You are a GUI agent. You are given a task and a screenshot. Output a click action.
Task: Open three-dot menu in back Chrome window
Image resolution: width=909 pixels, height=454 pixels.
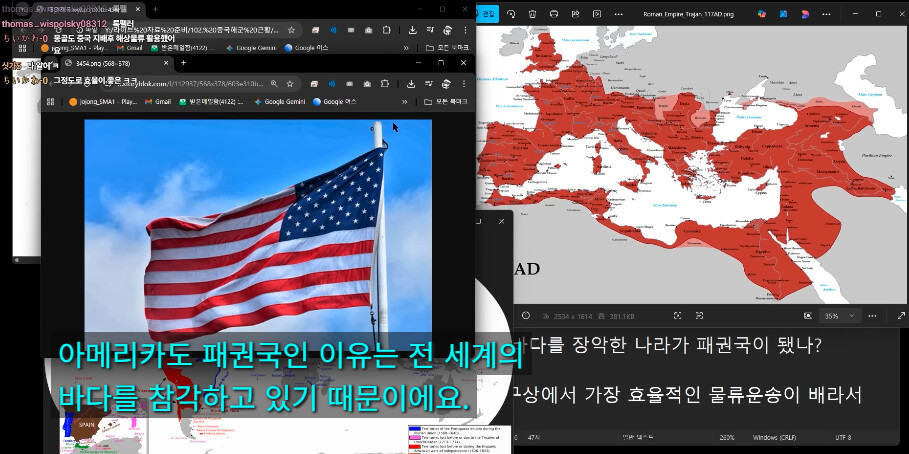tap(465, 30)
